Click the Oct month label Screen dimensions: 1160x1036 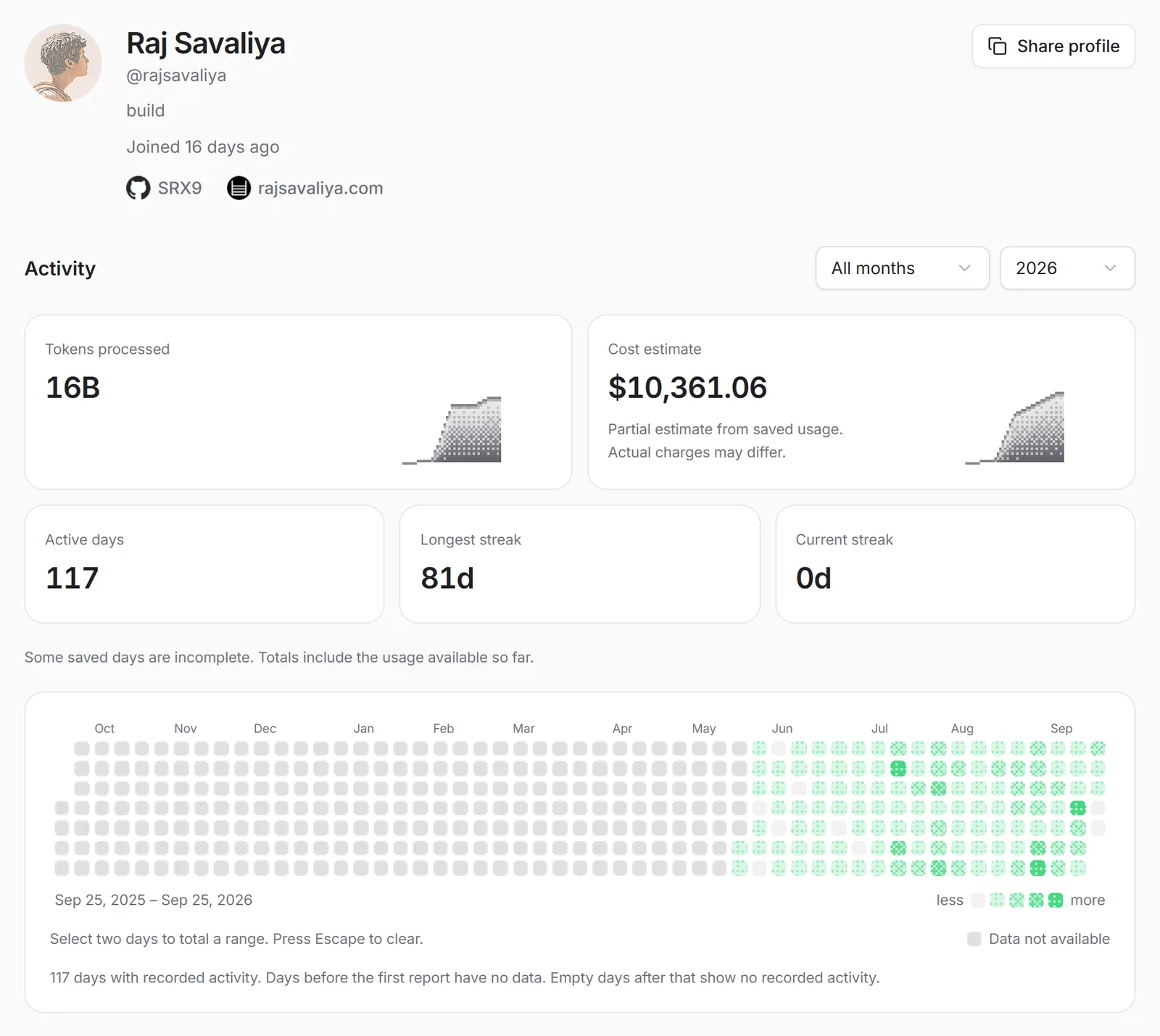[104, 729]
